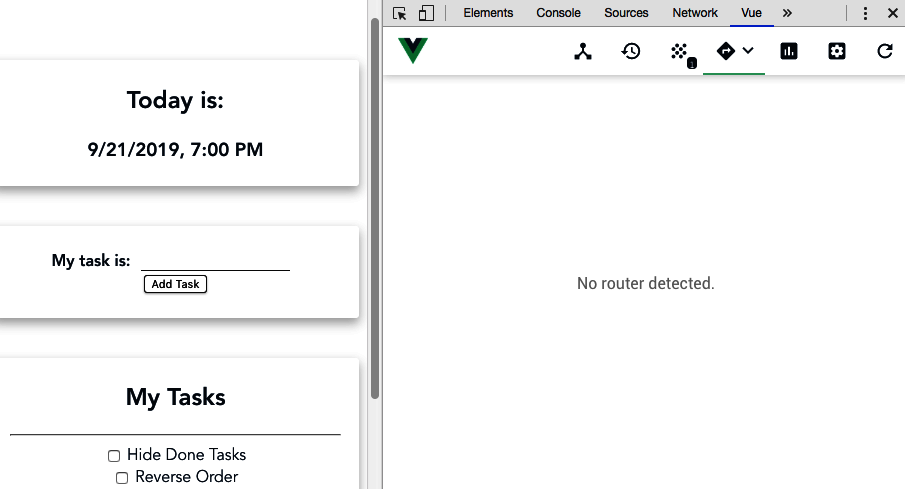Click the Vue logo in devtools
Screen dimensions: 905x489
pos(413,50)
